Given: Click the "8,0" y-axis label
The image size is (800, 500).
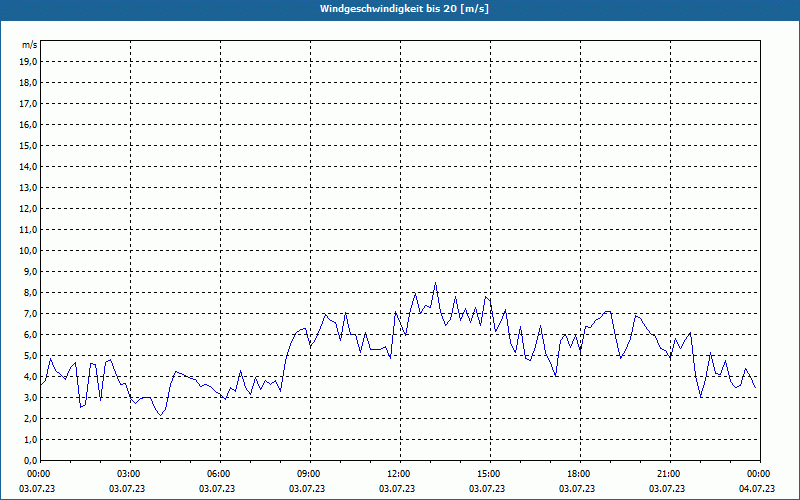Looking at the screenshot, I should [x=31, y=293].
